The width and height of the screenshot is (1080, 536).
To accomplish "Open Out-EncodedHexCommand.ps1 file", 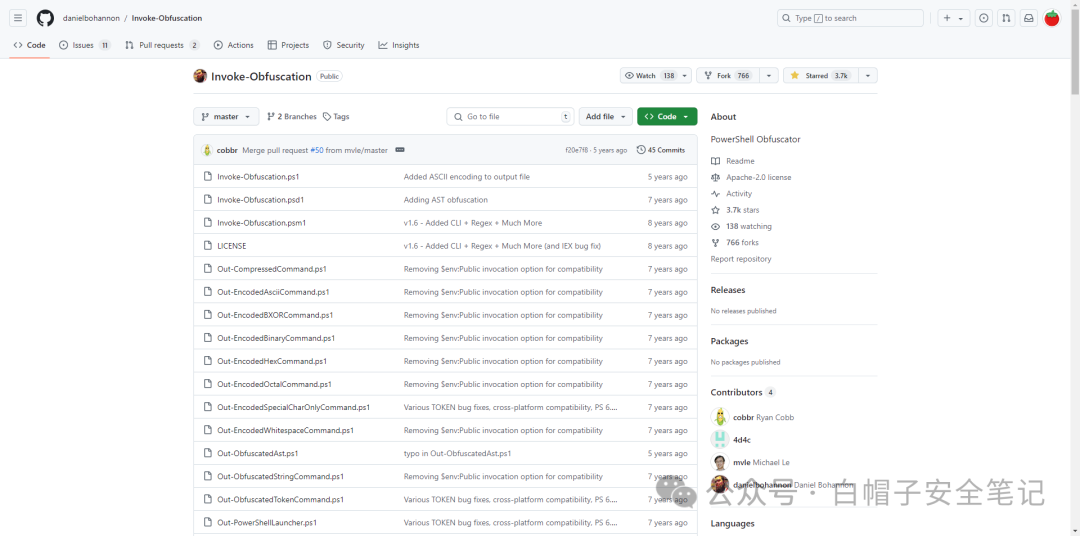I will point(271,361).
